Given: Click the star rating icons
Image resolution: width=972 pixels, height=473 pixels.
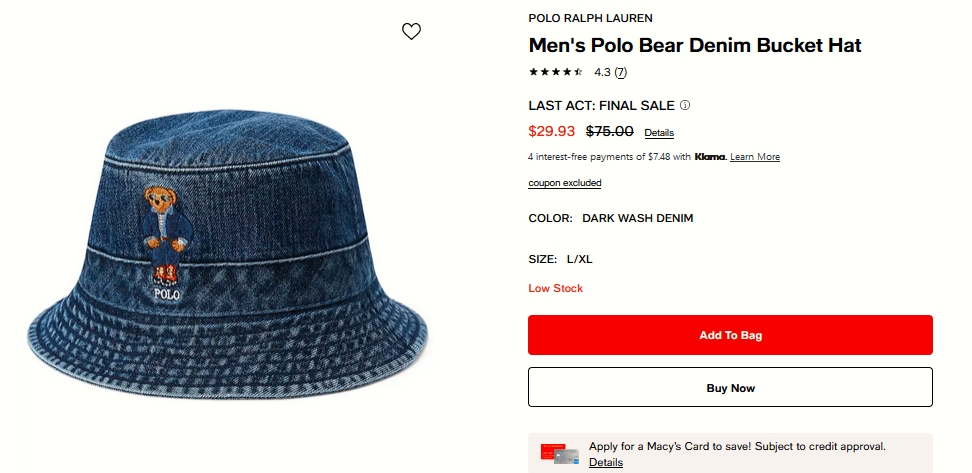Looking at the screenshot, I should (x=556, y=72).
